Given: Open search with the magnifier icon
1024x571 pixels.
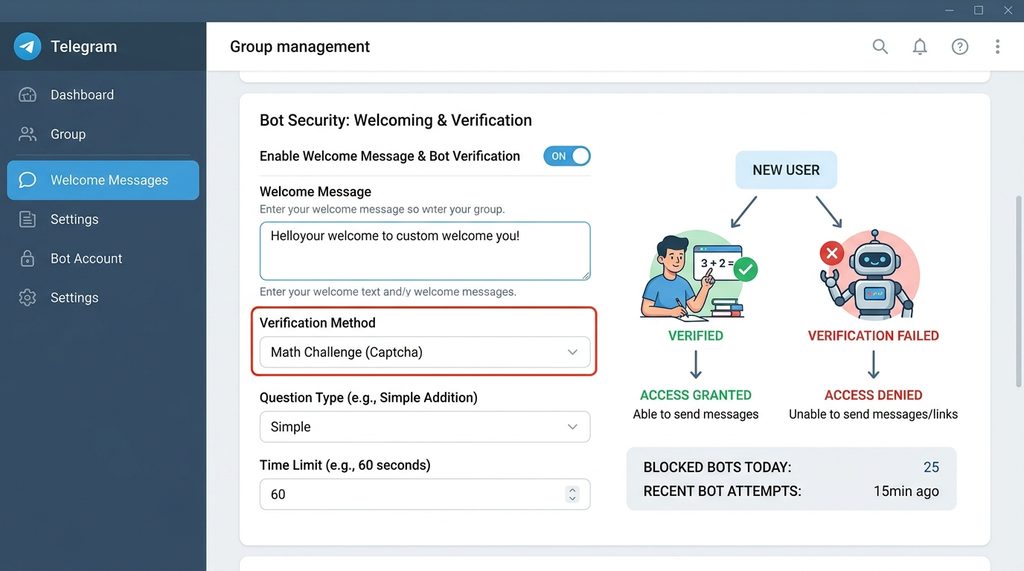Looking at the screenshot, I should click(880, 47).
